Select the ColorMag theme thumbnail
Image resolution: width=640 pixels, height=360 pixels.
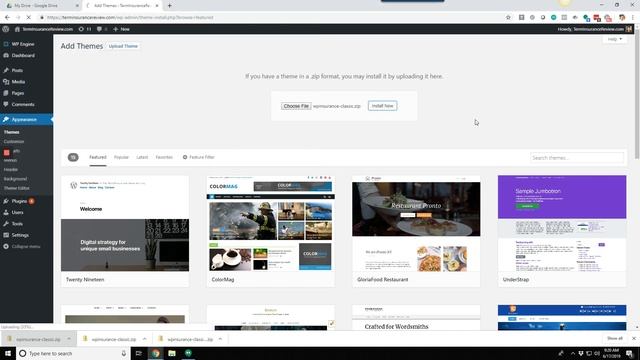(x=271, y=223)
